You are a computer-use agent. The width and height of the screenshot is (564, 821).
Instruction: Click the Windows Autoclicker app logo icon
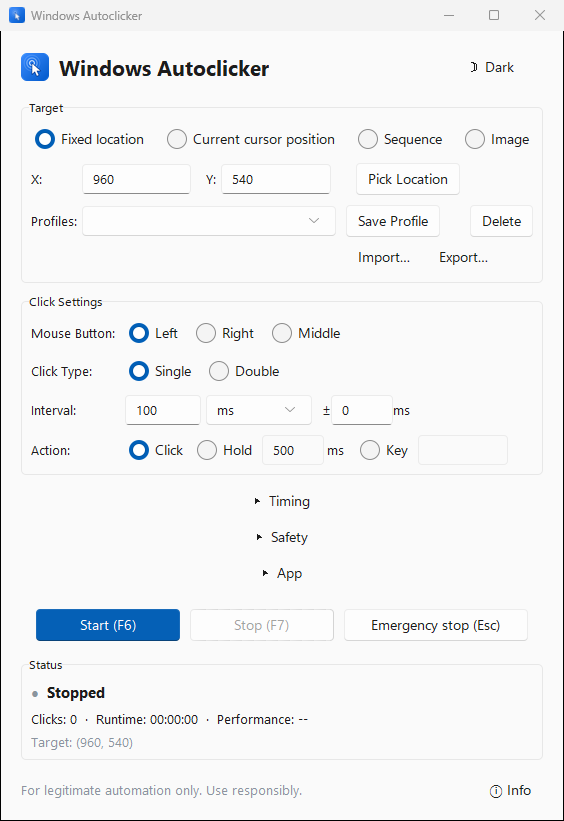point(35,68)
